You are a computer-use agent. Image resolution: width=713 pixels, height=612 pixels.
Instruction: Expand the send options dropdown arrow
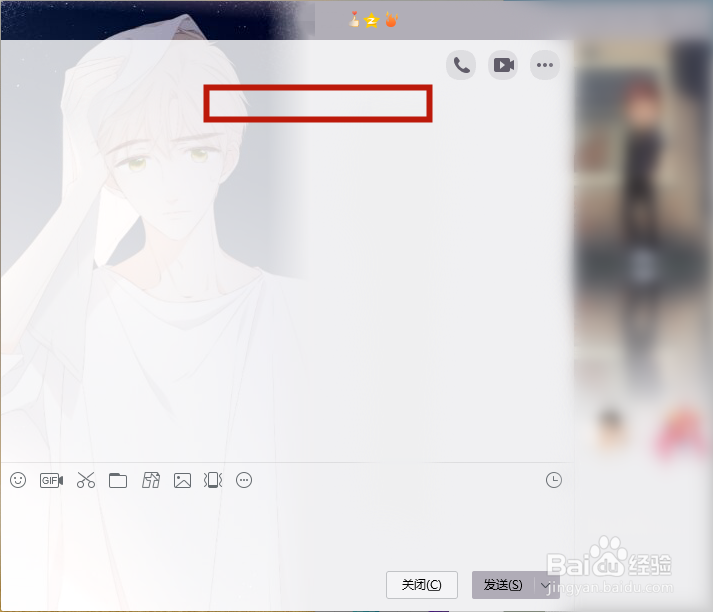(x=547, y=585)
